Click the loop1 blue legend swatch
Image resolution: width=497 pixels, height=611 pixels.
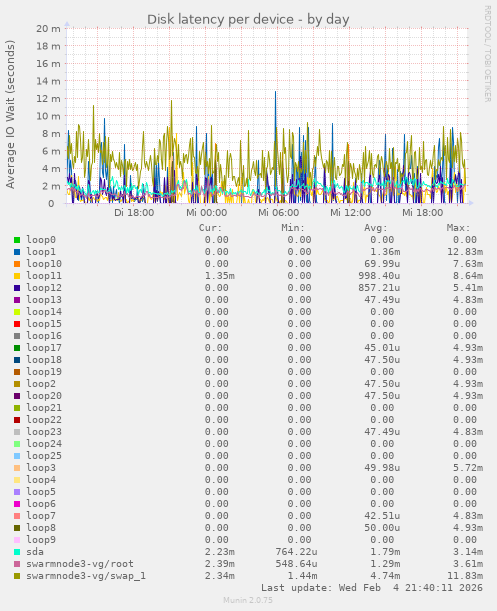(17, 252)
